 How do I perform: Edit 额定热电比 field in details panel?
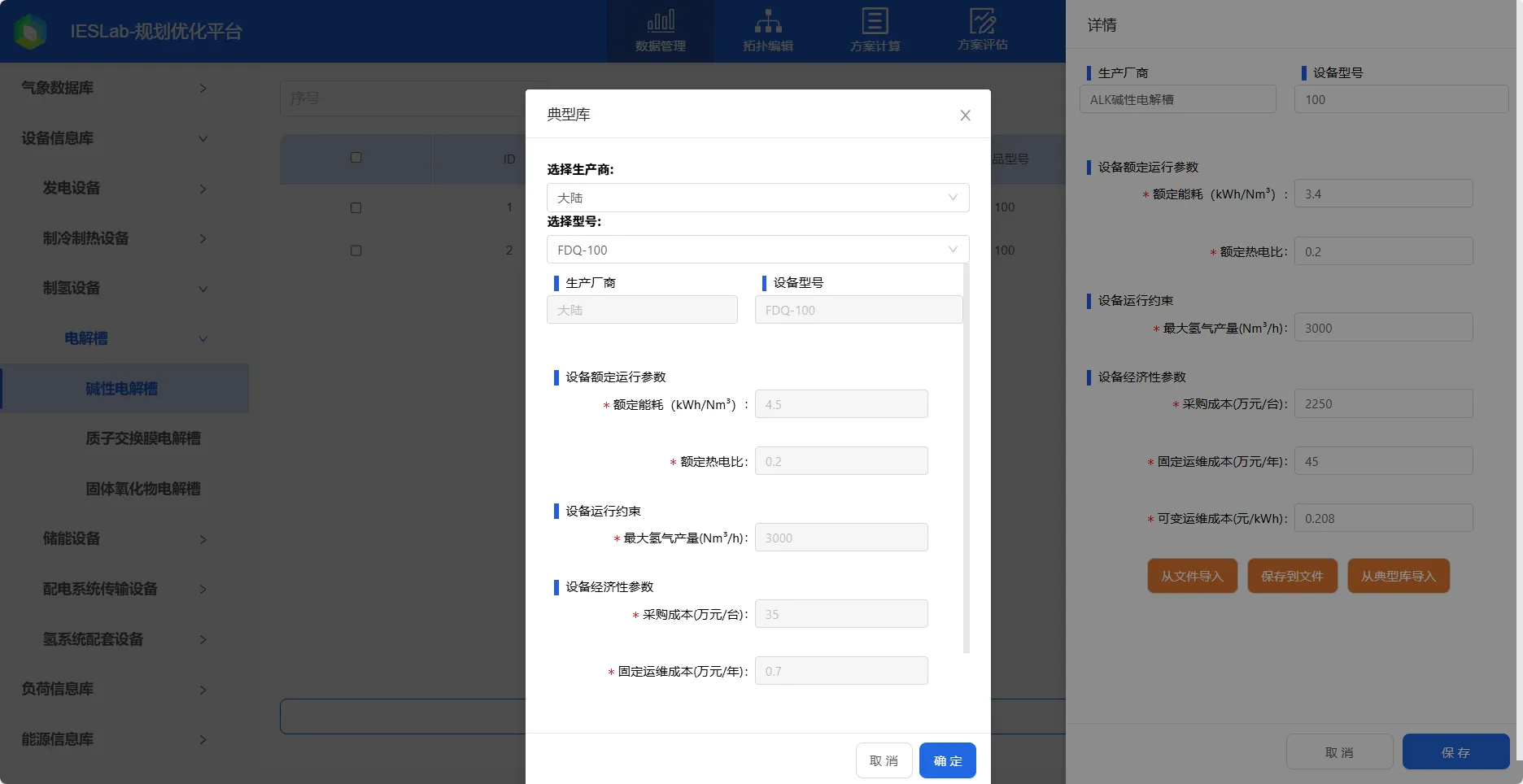[1383, 251]
